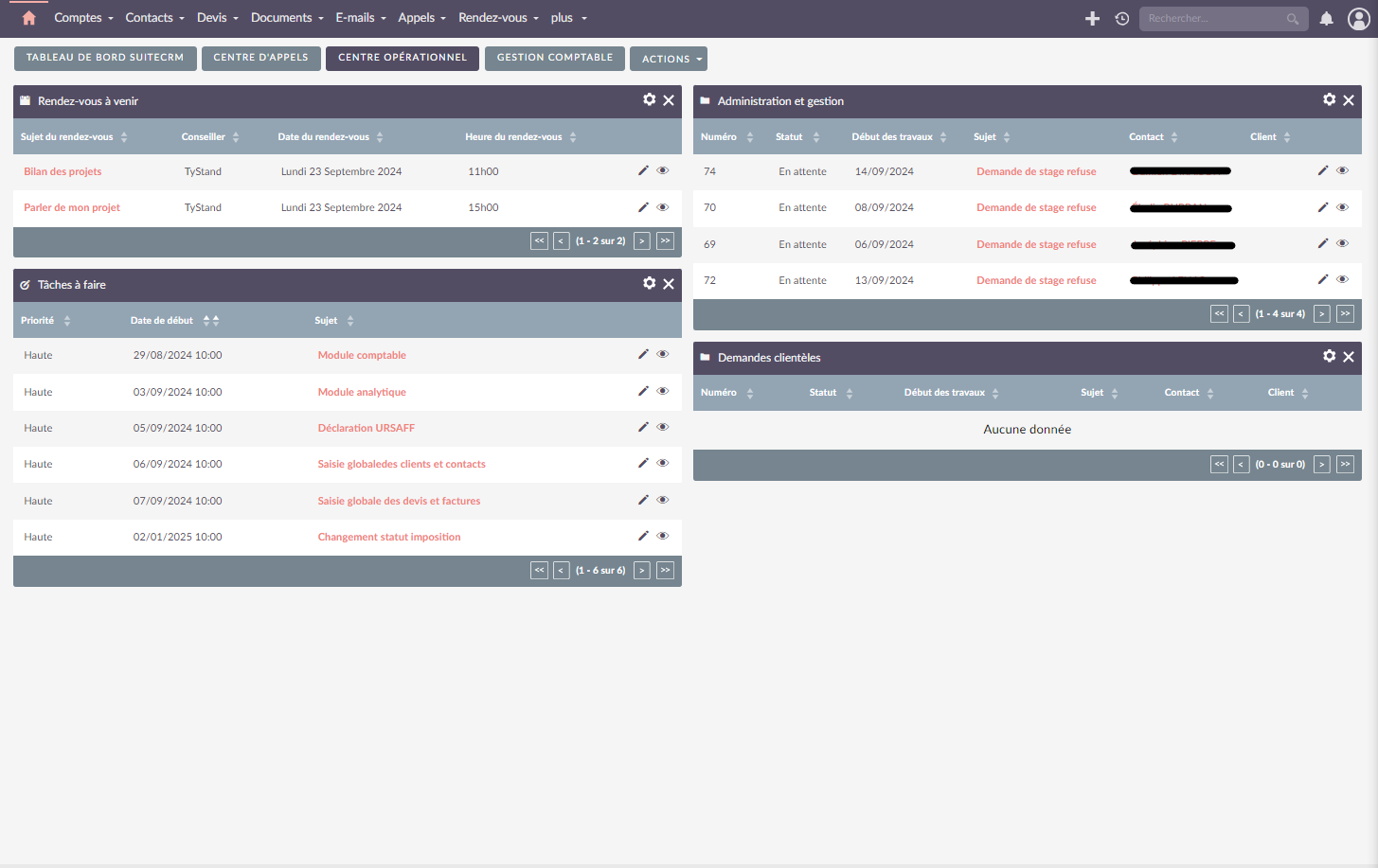Expand the Devis menu
The height and width of the screenshot is (868, 1378).
(218, 18)
